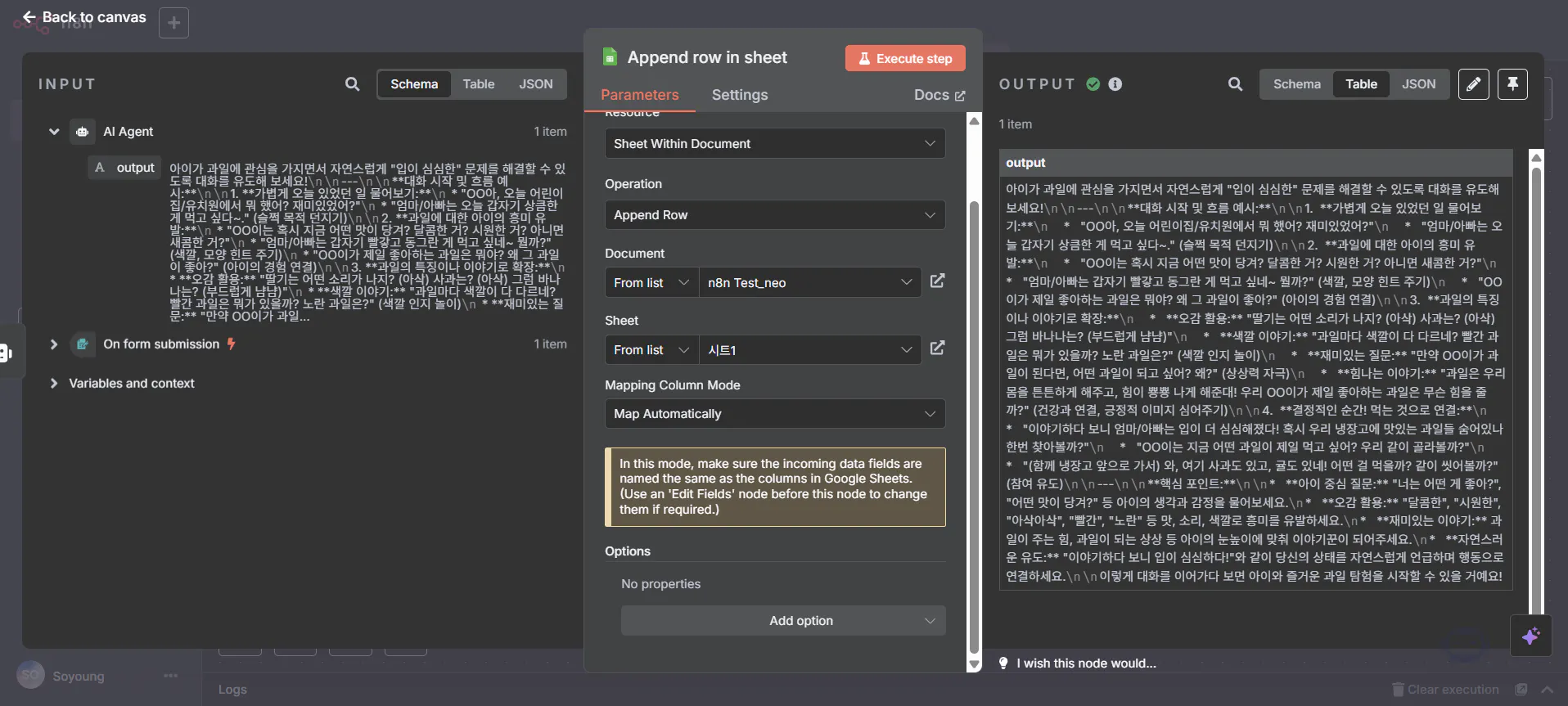The width and height of the screenshot is (1568, 706).
Task: Switch INPUT view to Schema
Action: pos(414,84)
